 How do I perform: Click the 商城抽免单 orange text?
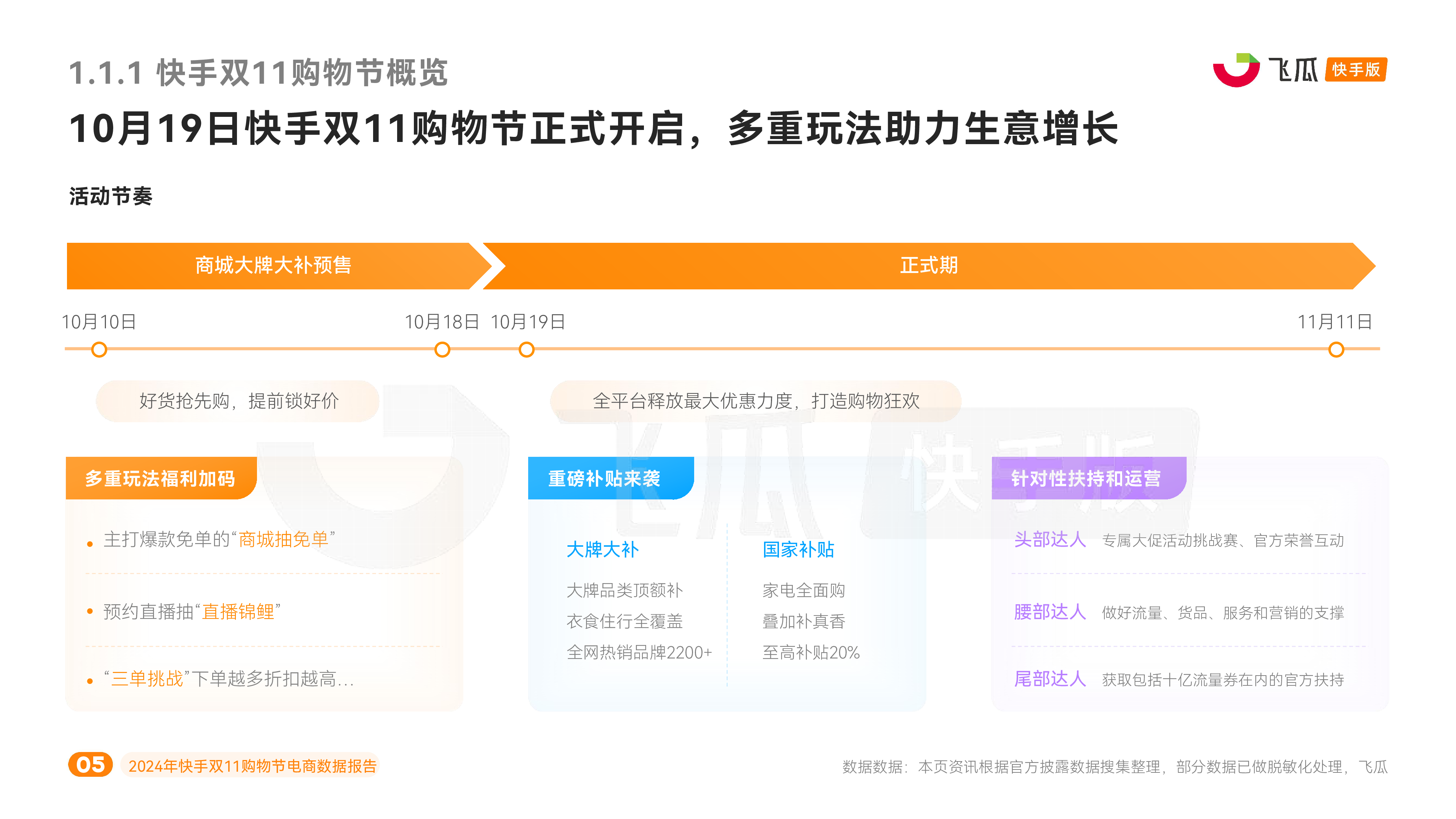pos(283,540)
